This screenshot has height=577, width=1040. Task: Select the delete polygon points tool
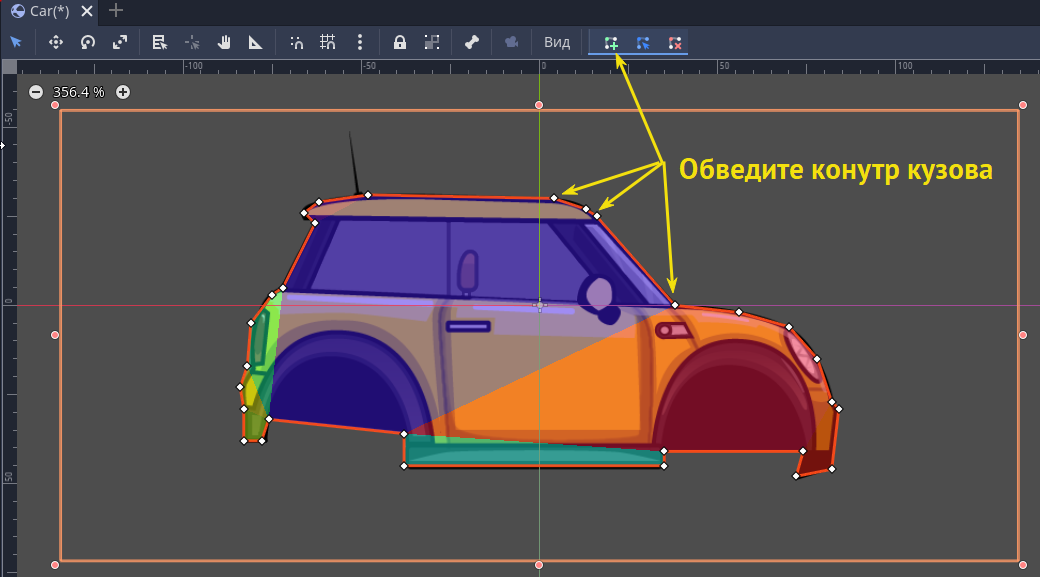[x=675, y=43]
